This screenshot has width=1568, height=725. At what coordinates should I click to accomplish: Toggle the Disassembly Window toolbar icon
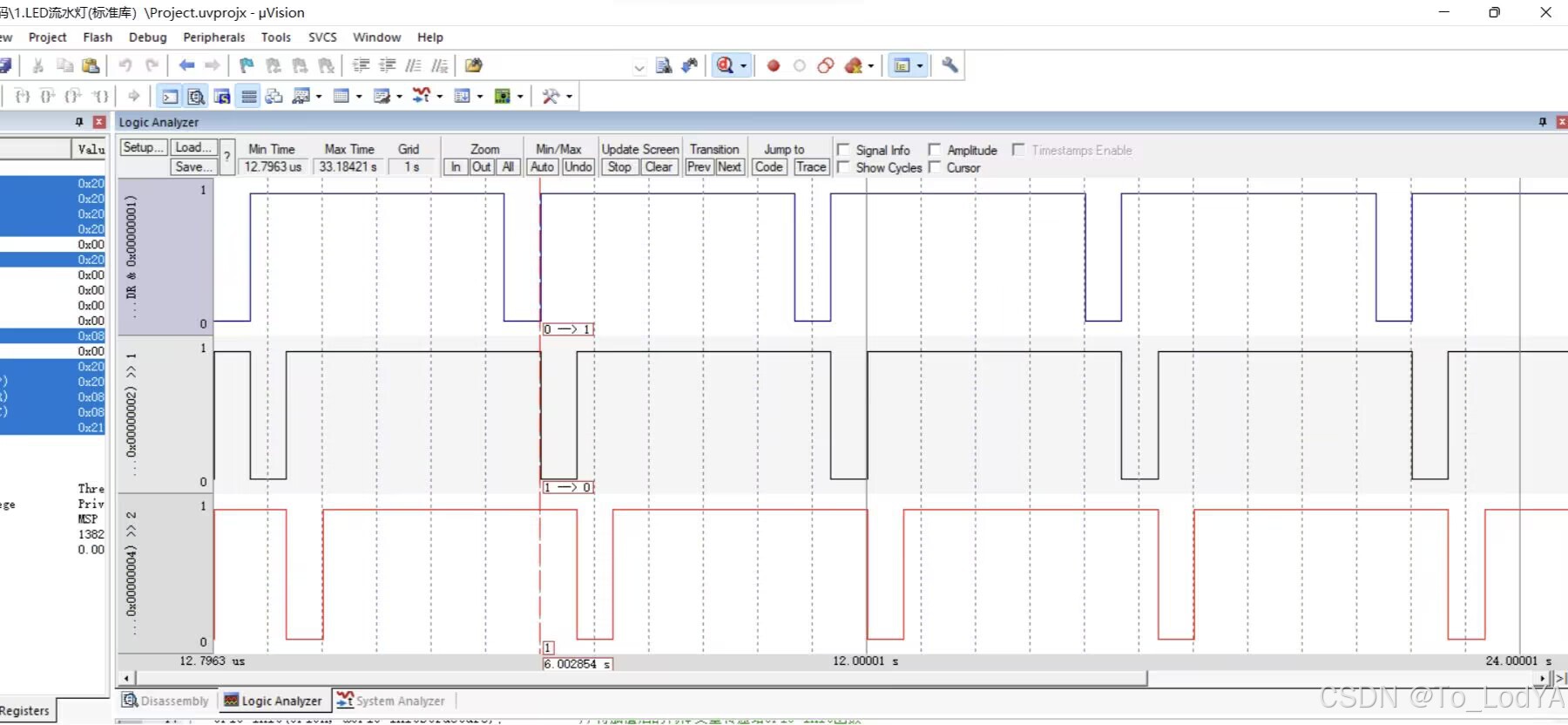[x=196, y=96]
